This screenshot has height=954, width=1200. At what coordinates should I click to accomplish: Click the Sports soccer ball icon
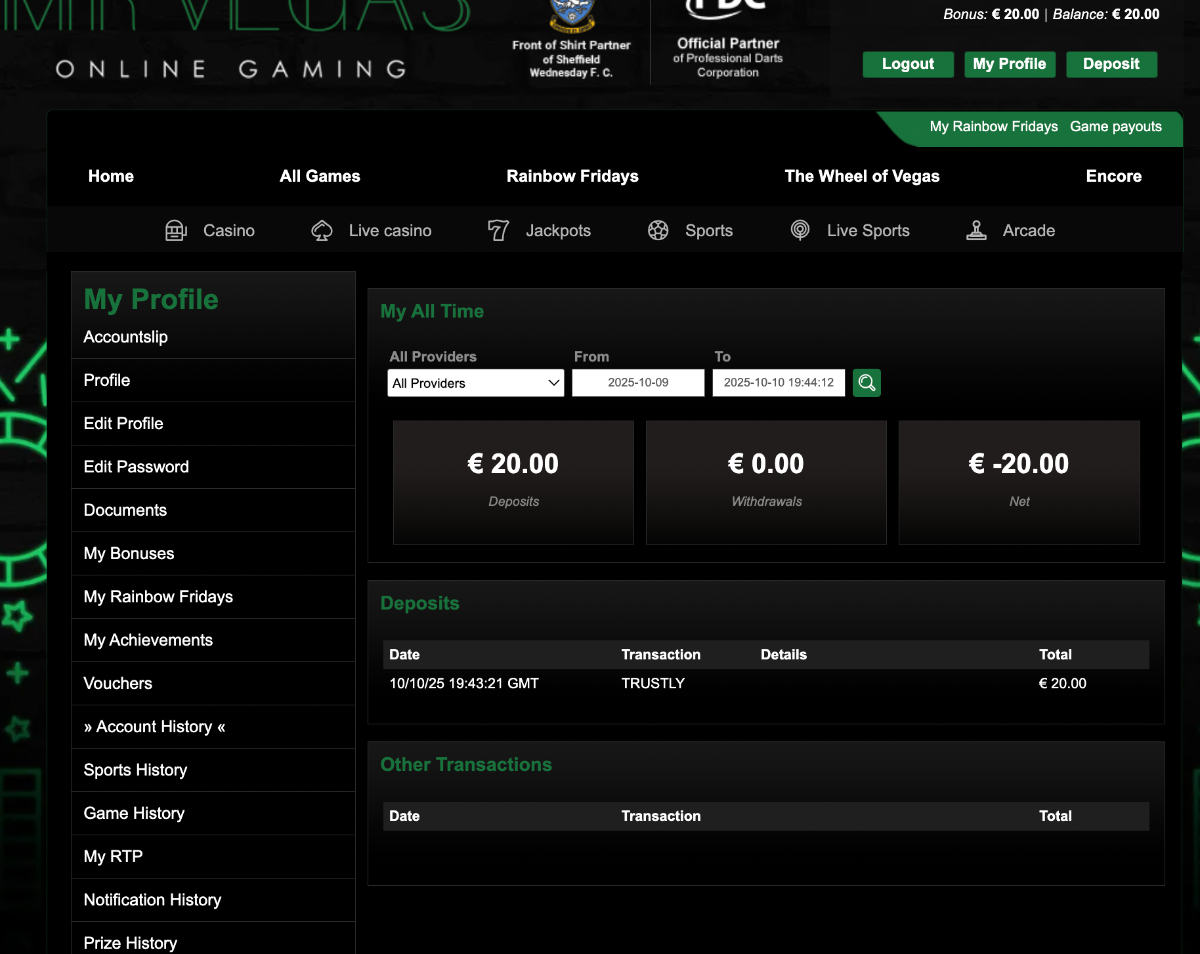[658, 231]
